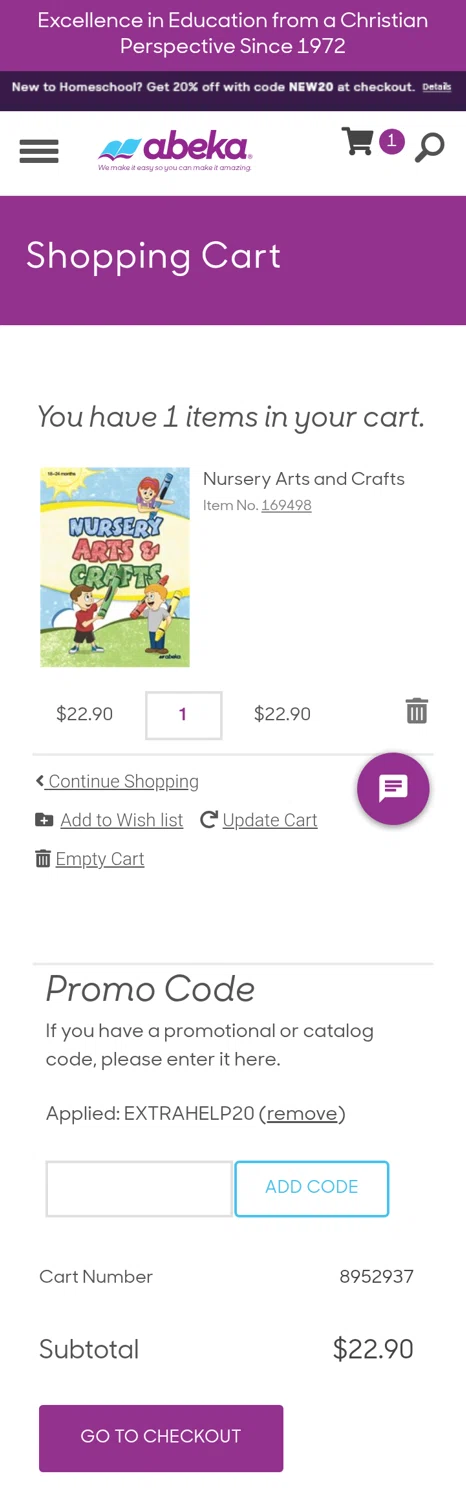
Task: Remove the applied EXTRAHELP20 promo code
Action: click(x=302, y=1114)
